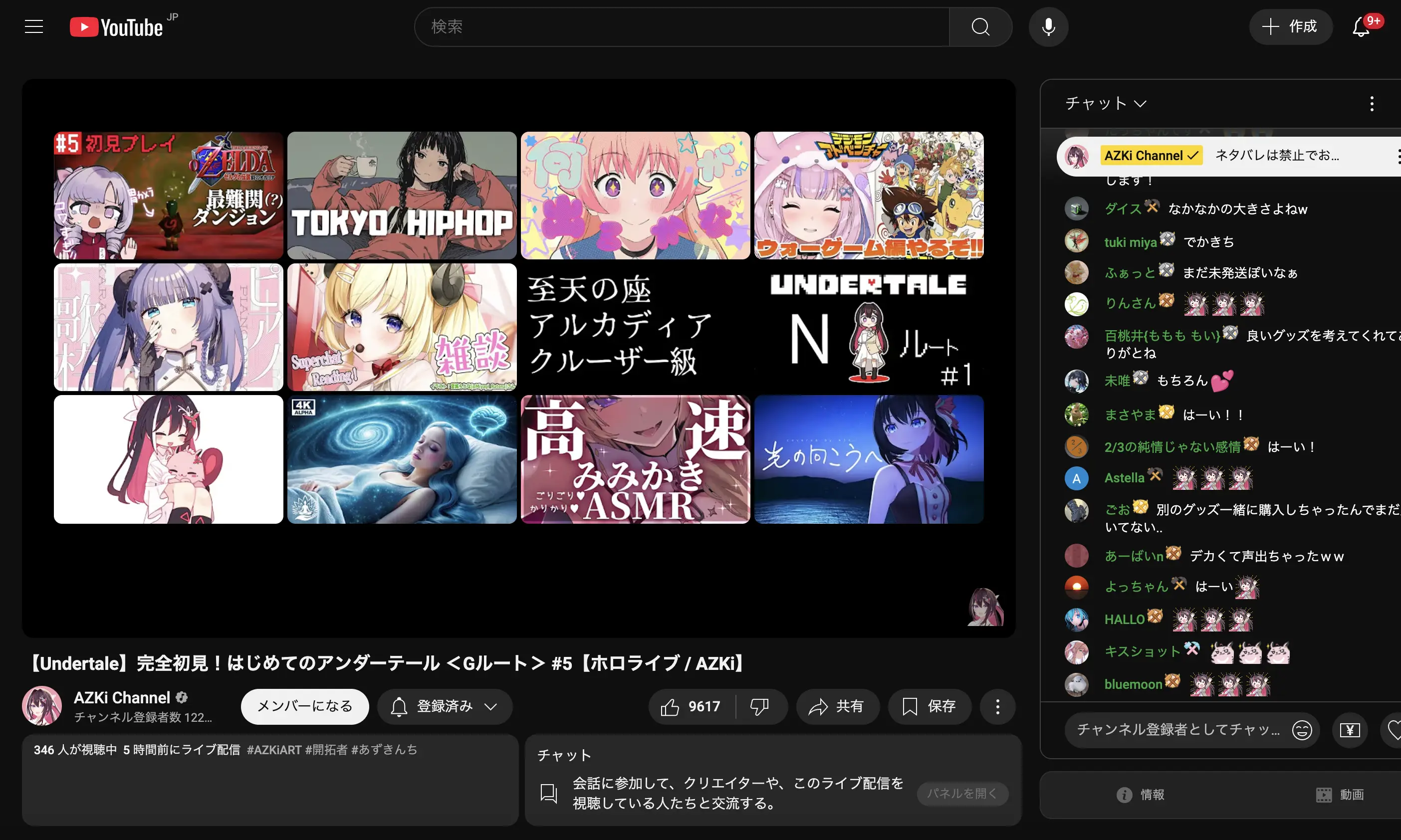Expand the チャット mode dropdown

click(1106, 104)
